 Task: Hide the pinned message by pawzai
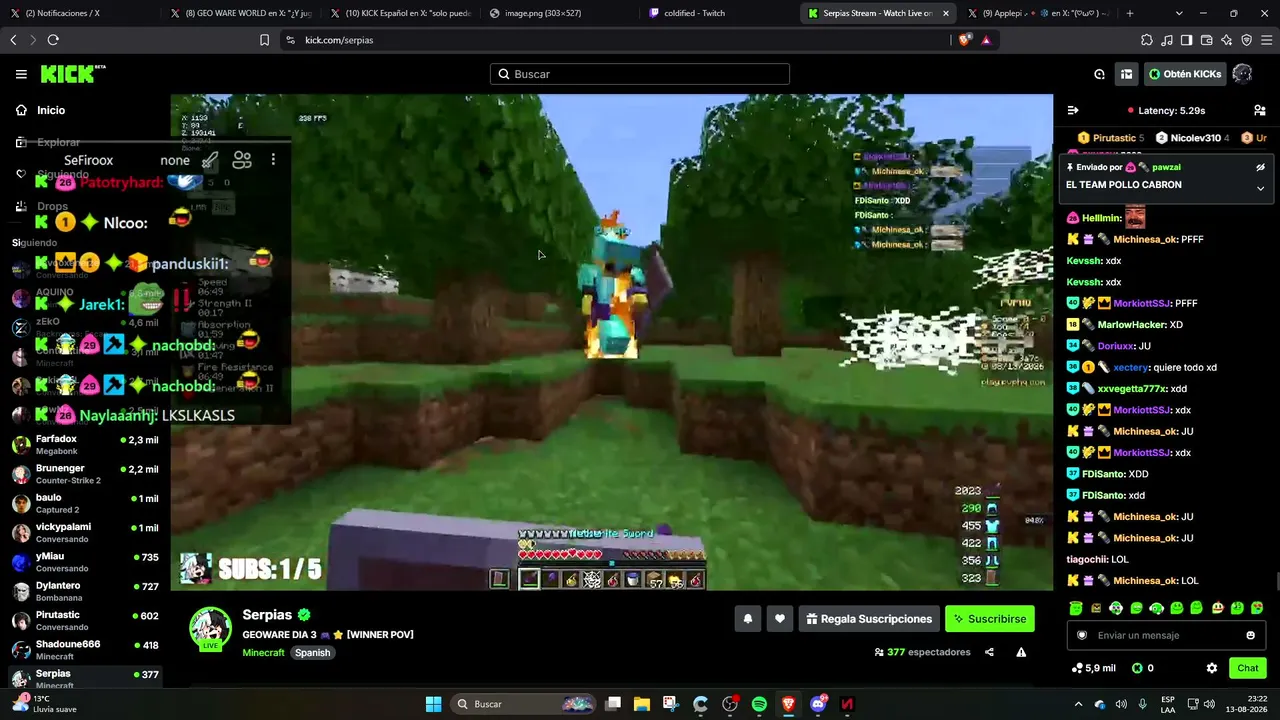[x=1260, y=167]
